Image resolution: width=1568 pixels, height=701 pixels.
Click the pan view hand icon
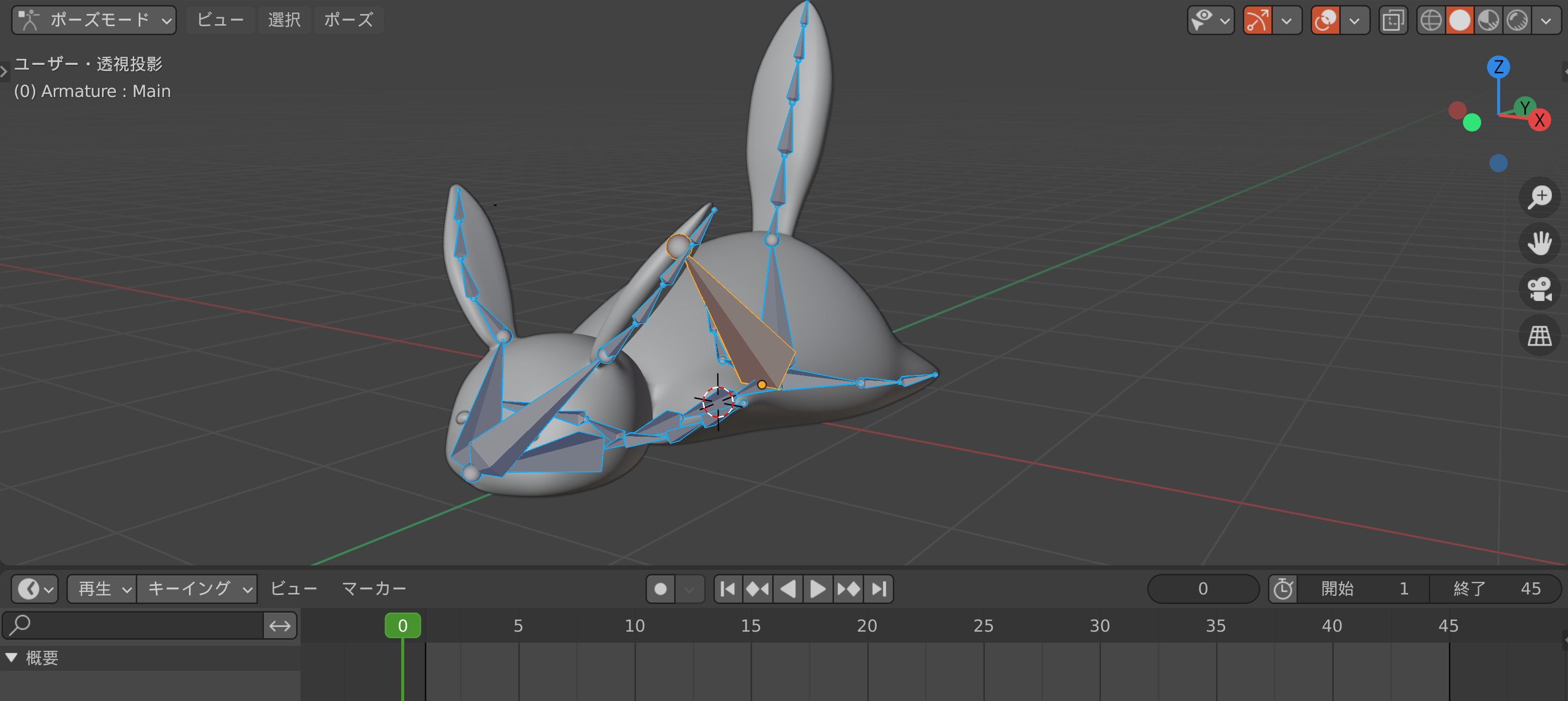pos(1540,243)
